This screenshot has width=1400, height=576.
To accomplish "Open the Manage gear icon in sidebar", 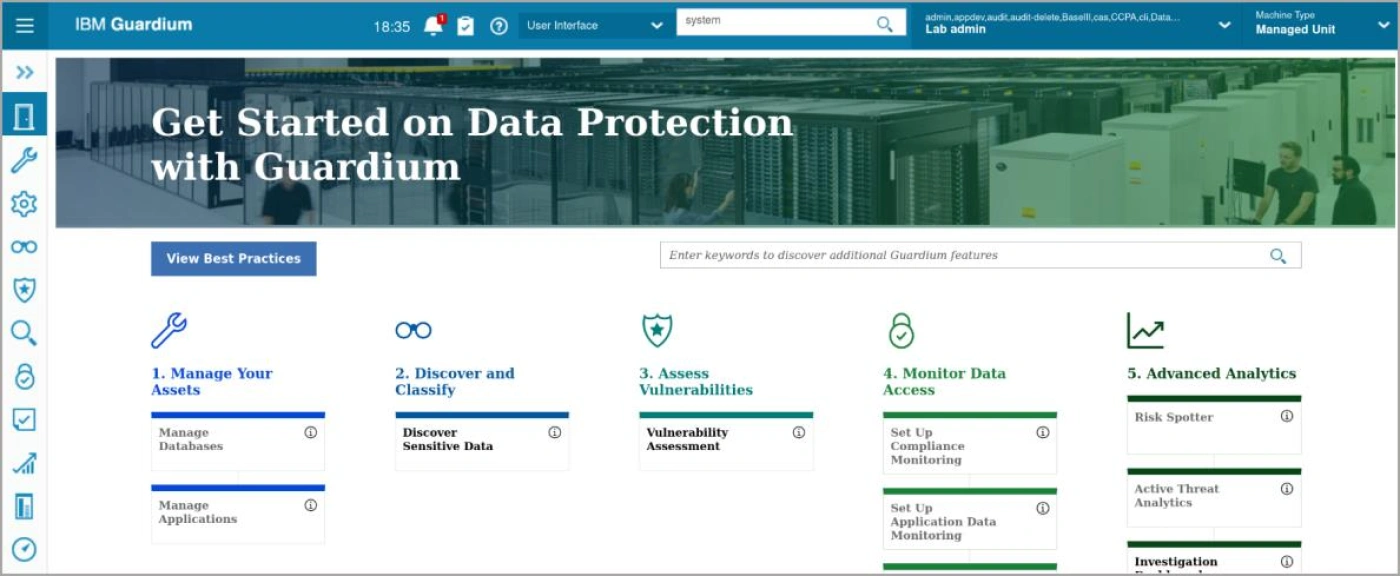I will click(x=24, y=204).
